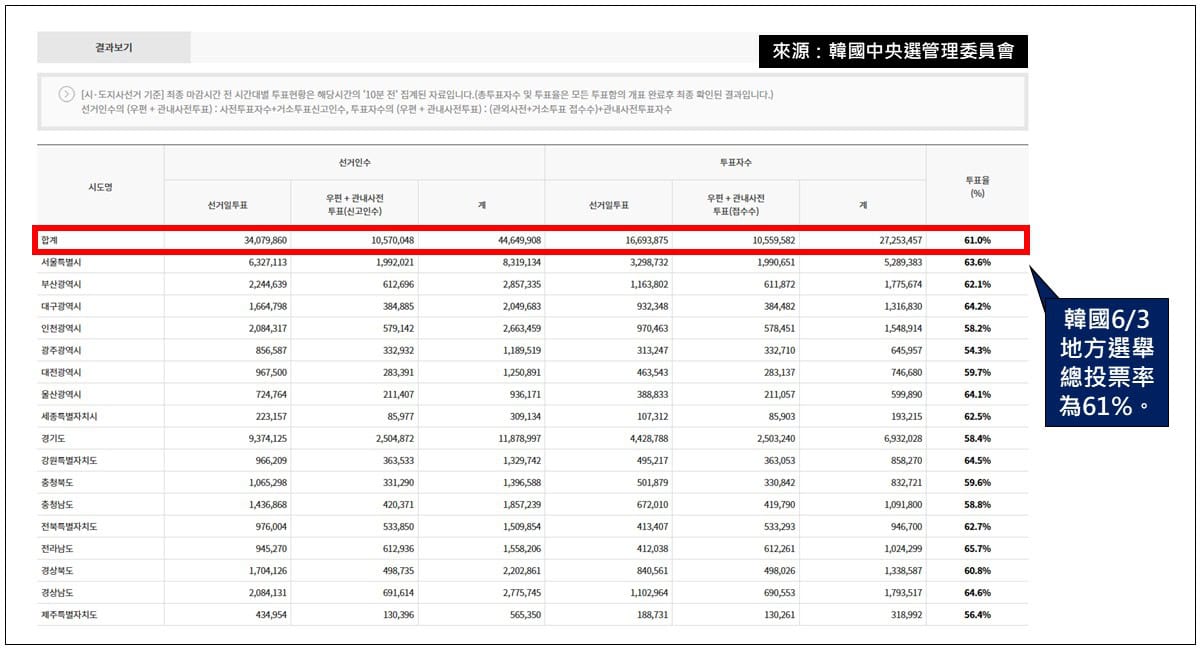Click the cell showing 16,693,875
The image size is (1201, 650).
[646, 241]
